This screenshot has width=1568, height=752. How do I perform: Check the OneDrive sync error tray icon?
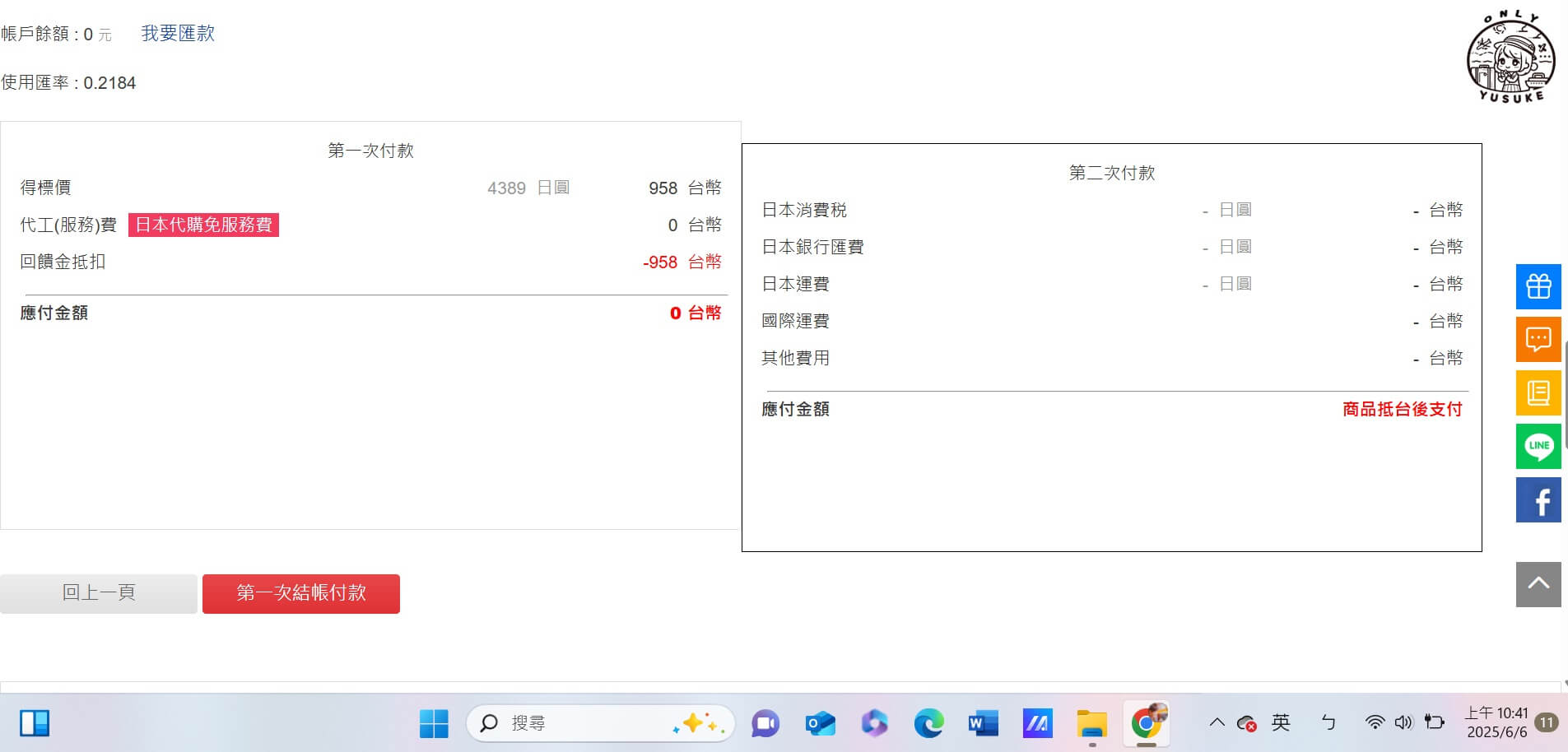pos(1245,723)
